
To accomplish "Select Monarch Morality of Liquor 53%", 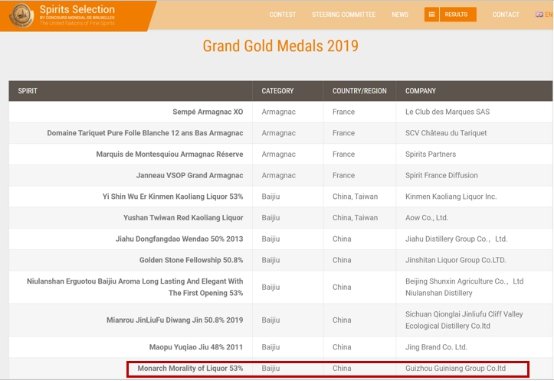I will pyautogui.click(x=190, y=368).
